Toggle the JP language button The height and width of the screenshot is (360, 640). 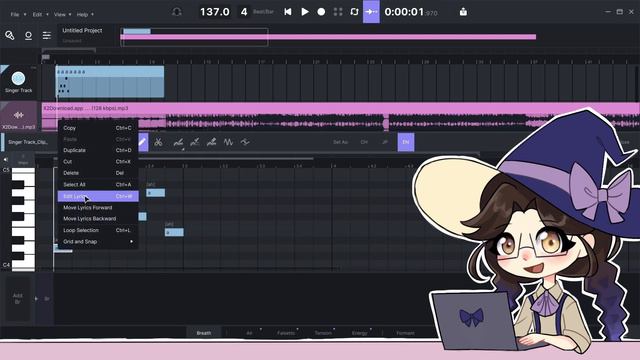coord(385,142)
